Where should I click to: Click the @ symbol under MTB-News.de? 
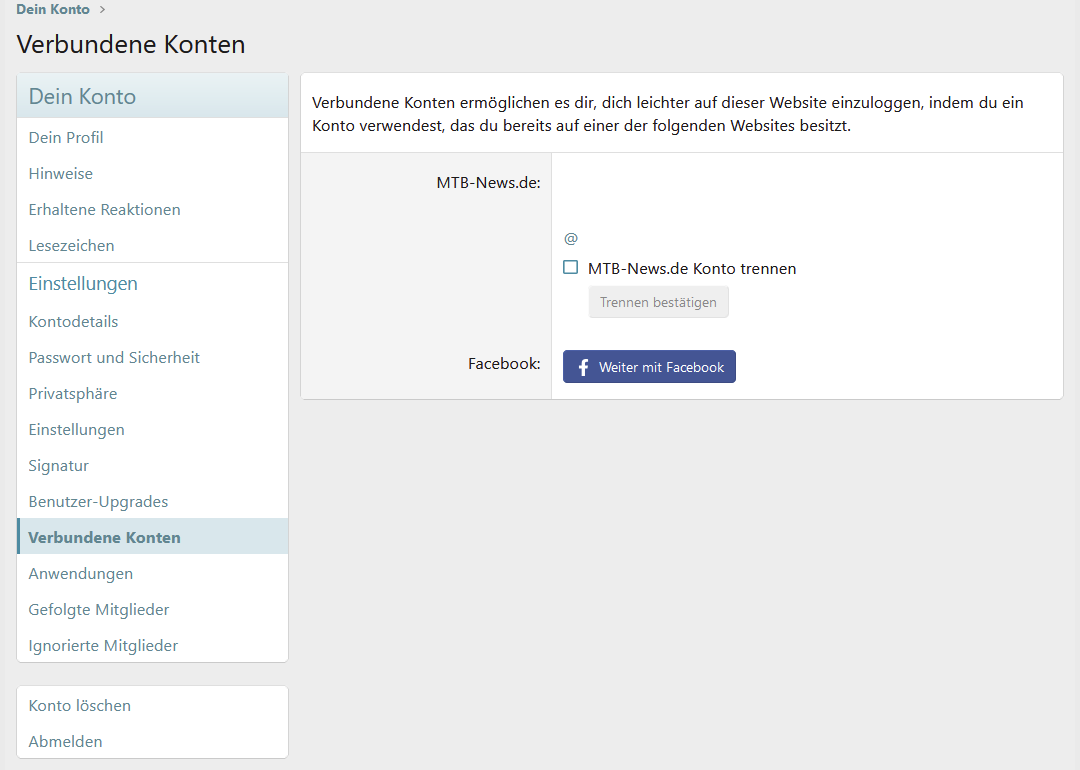click(571, 238)
